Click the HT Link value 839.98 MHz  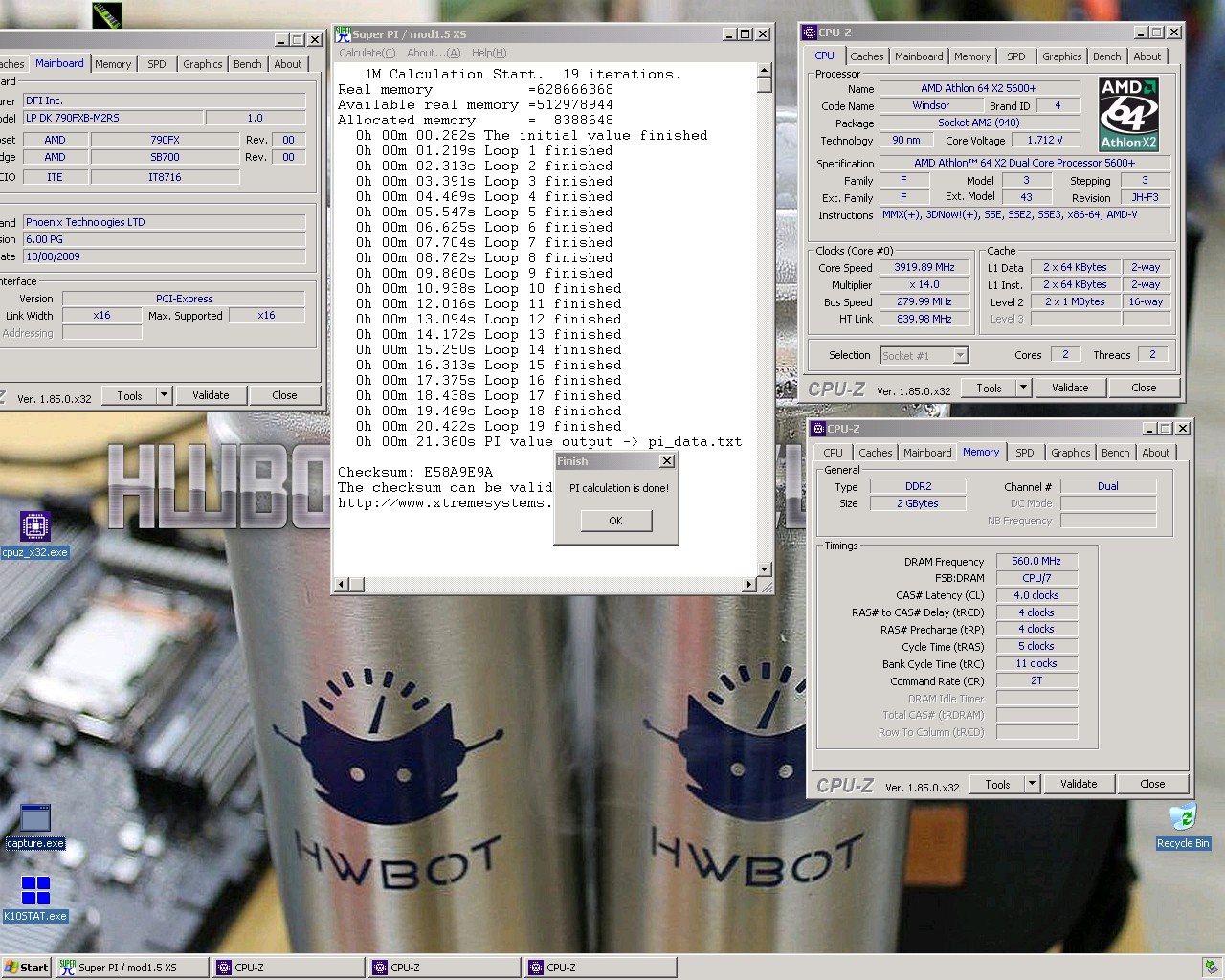(924, 319)
